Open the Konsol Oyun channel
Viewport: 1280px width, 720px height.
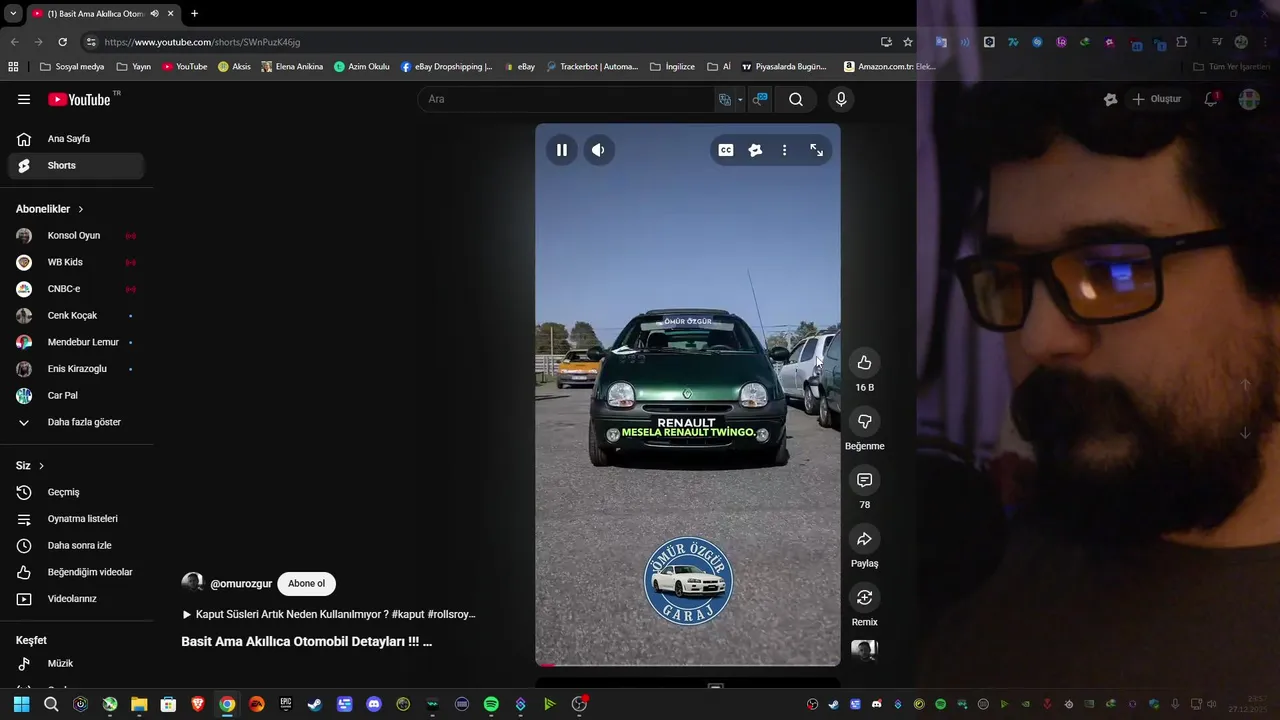76,236
